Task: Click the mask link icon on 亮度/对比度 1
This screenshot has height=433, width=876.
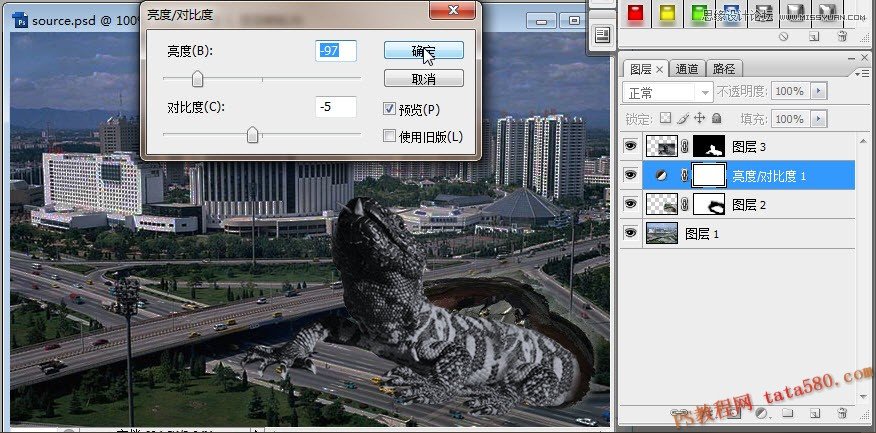Action: coord(685,175)
